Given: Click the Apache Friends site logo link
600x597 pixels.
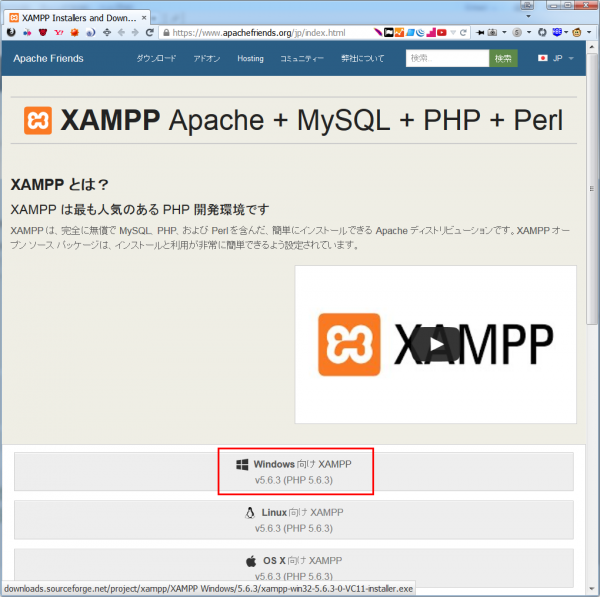Looking at the screenshot, I should click(48, 58).
